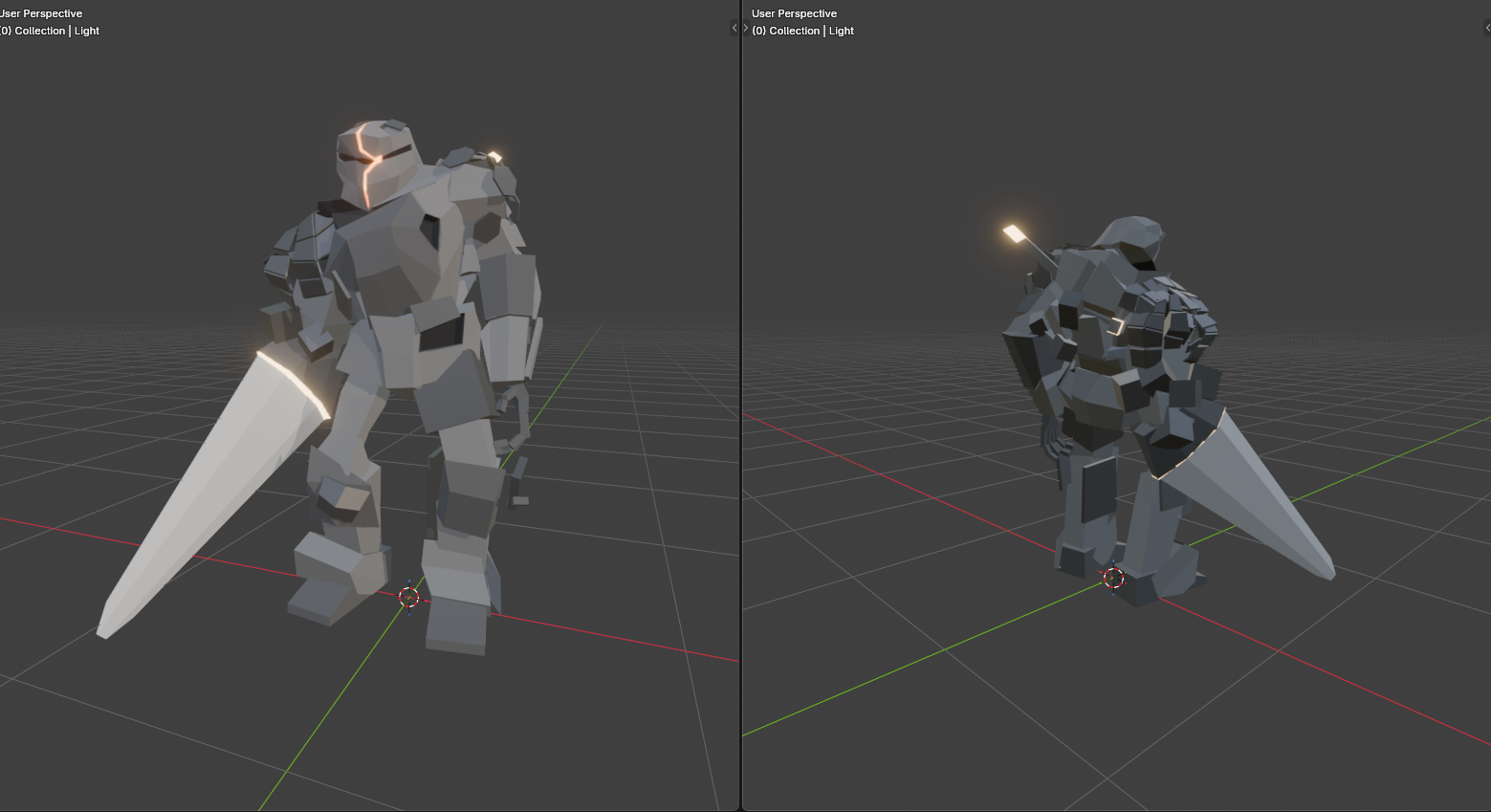Image resolution: width=1491 pixels, height=812 pixels.
Task: Click the 3D cursor in left viewport
Action: click(x=408, y=597)
